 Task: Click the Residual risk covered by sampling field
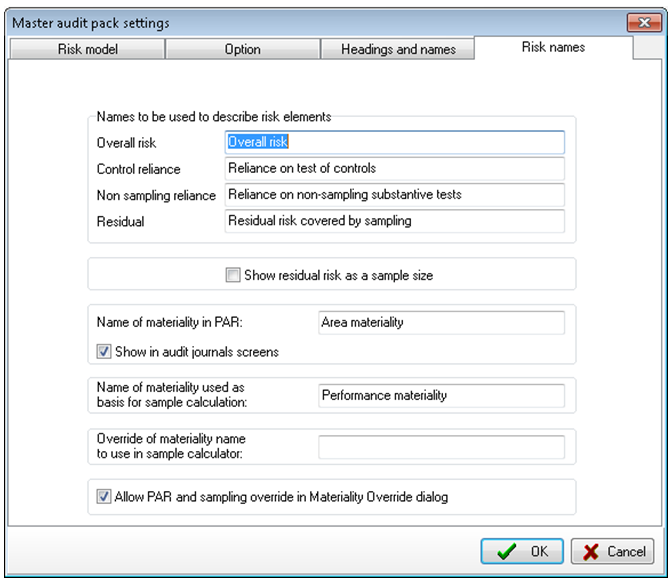395,221
